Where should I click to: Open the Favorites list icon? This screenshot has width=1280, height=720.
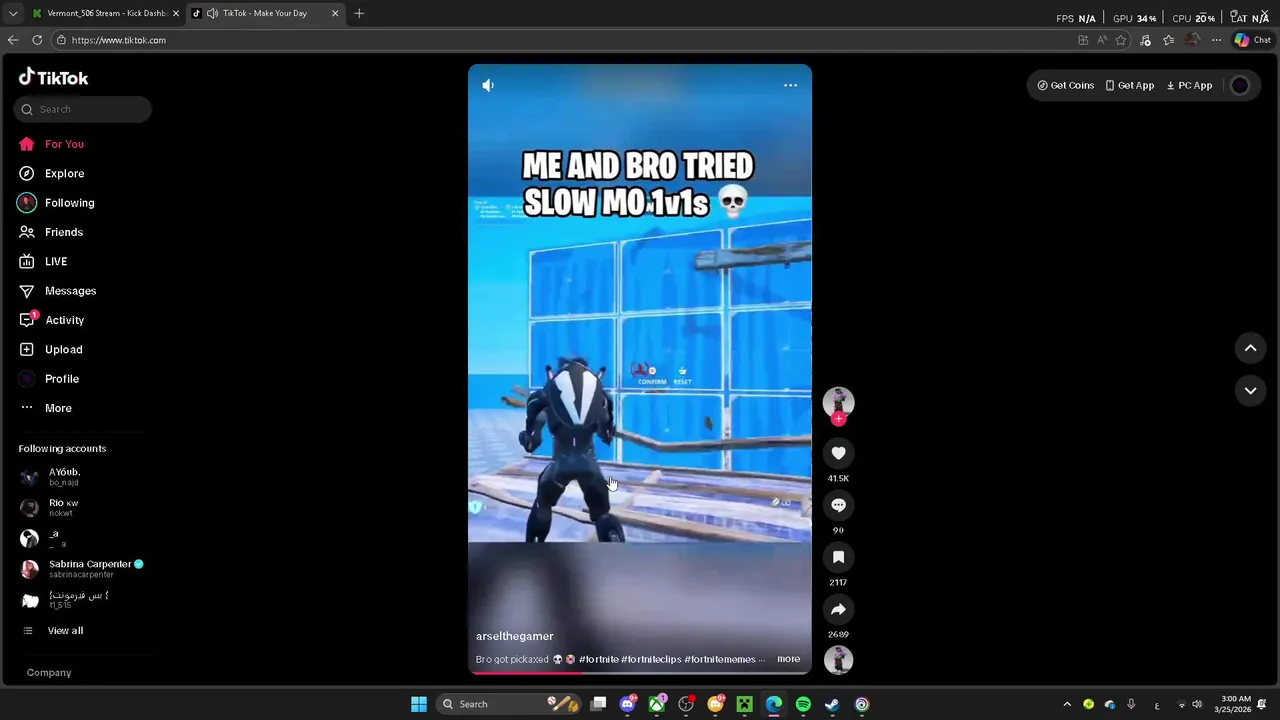tap(1168, 40)
